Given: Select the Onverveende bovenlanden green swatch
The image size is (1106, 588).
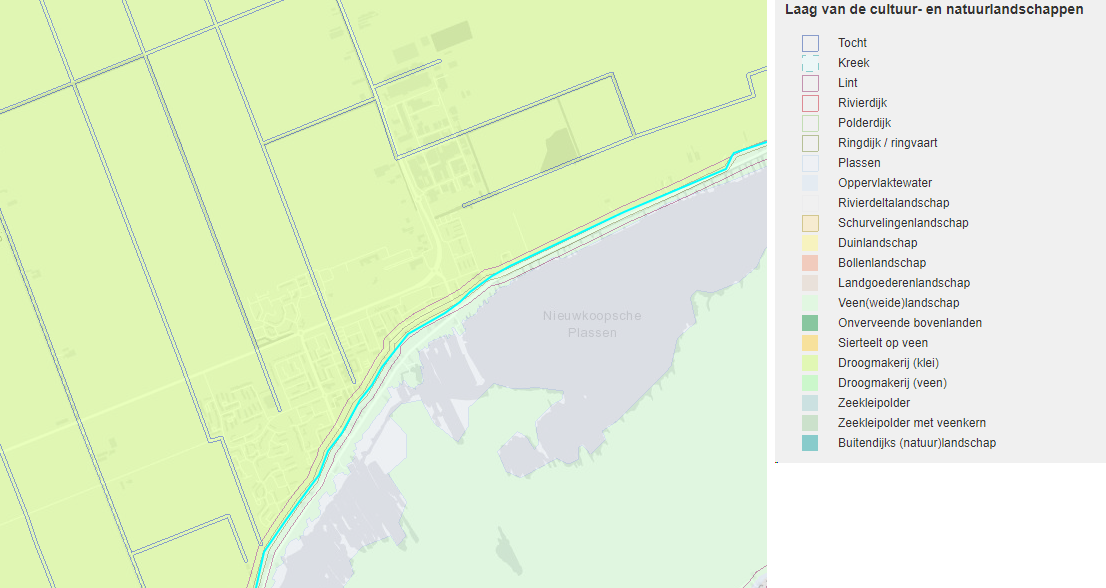Looking at the screenshot, I should (x=810, y=323).
